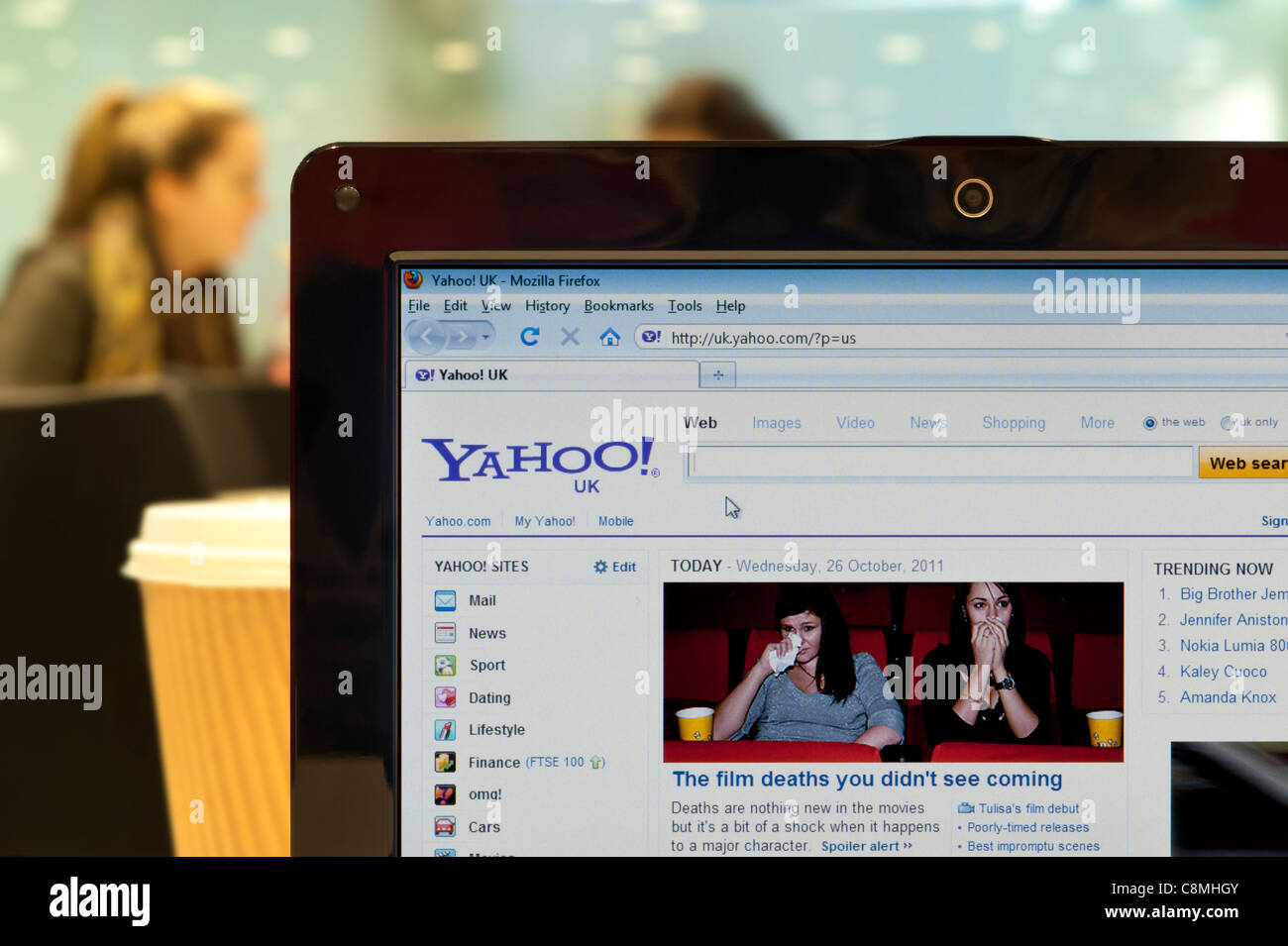The width and height of the screenshot is (1288, 946).
Task: Select the Web search tab
Action: pyautogui.click(x=700, y=423)
